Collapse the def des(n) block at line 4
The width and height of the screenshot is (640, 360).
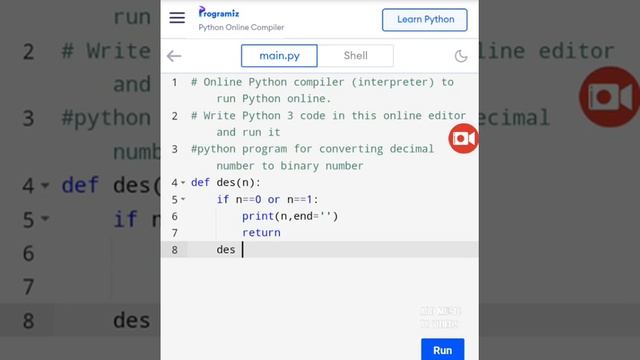coord(183,182)
